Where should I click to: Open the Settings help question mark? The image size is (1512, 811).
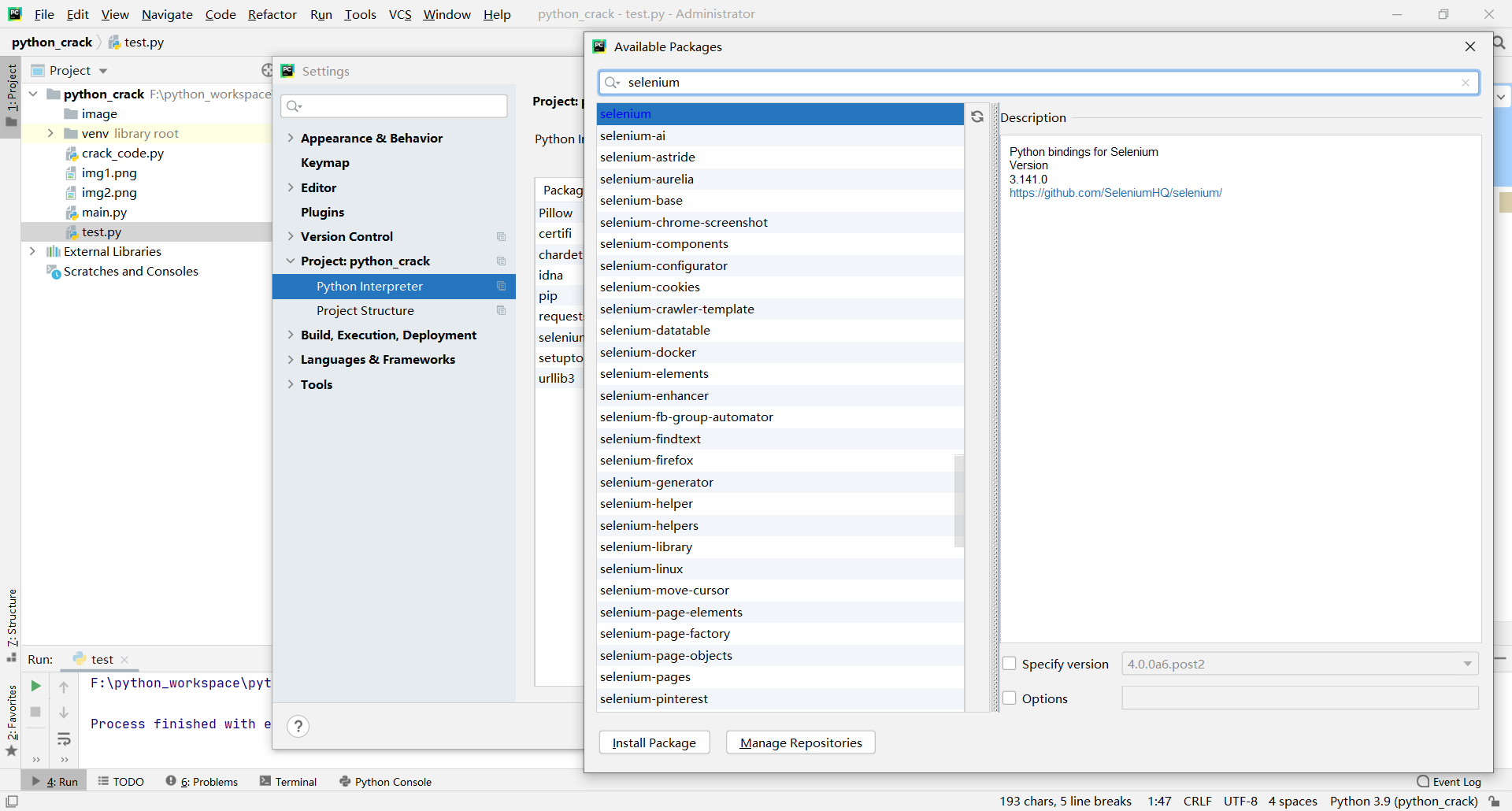pyautogui.click(x=298, y=726)
